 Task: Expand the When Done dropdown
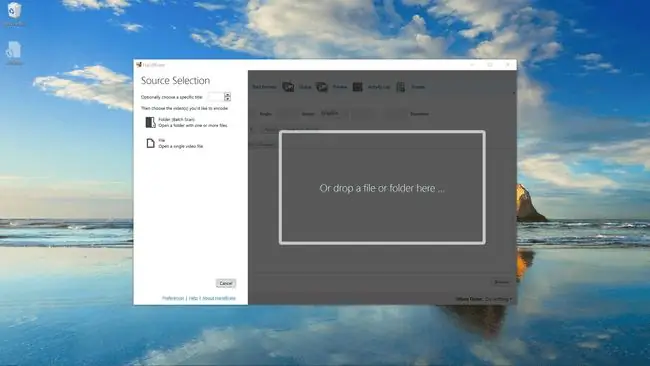click(499, 299)
